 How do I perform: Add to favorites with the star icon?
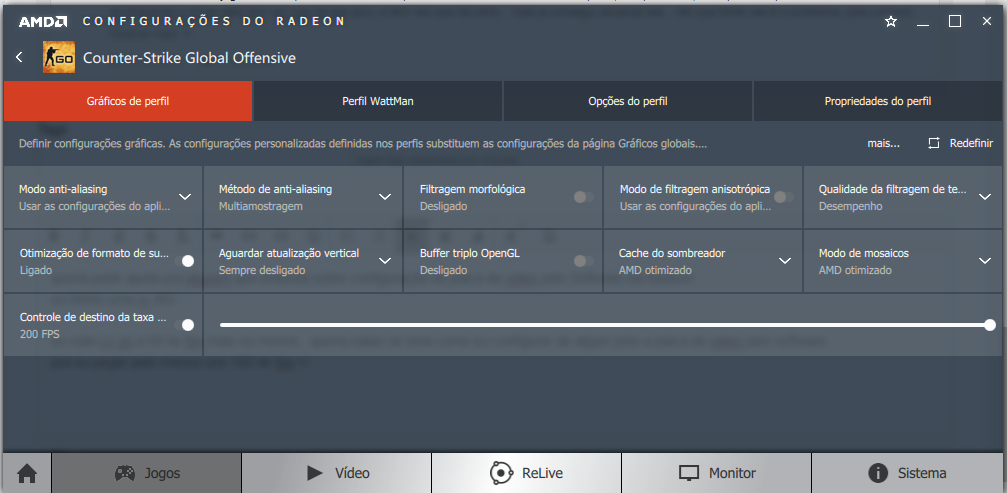pyautogui.click(x=891, y=22)
